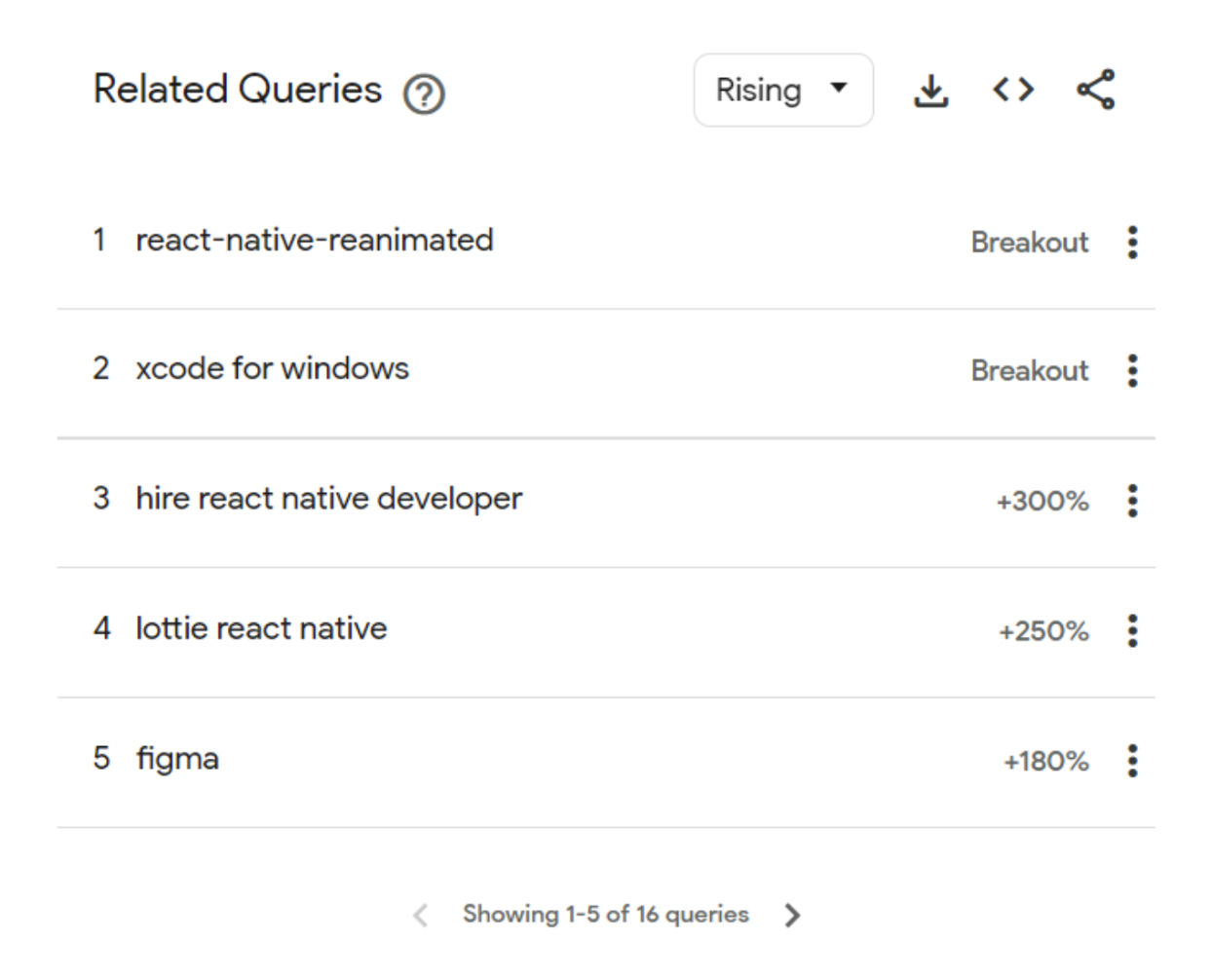Screen dimensions: 1212x980
Task: Open the three-dot menu for hire react native developer
Action: tap(1132, 501)
